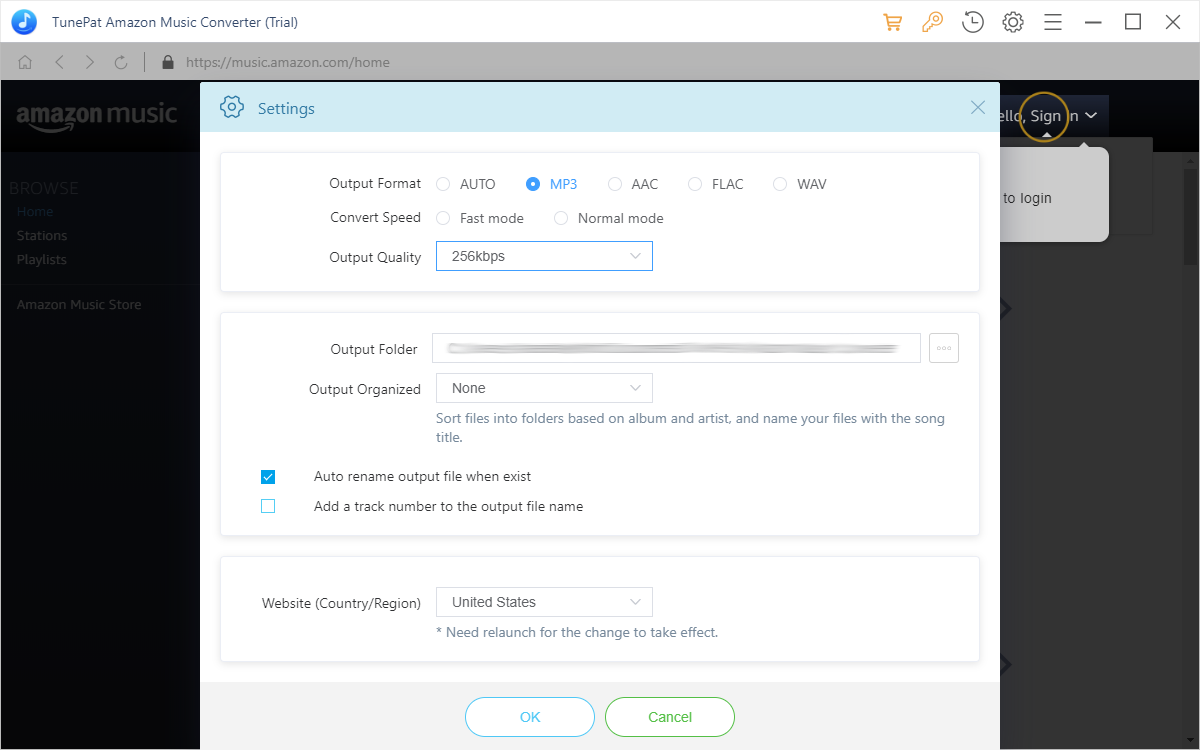Screen dimensions: 1200x750
Task: Click the Settings title text
Action: [x=286, y=108]
